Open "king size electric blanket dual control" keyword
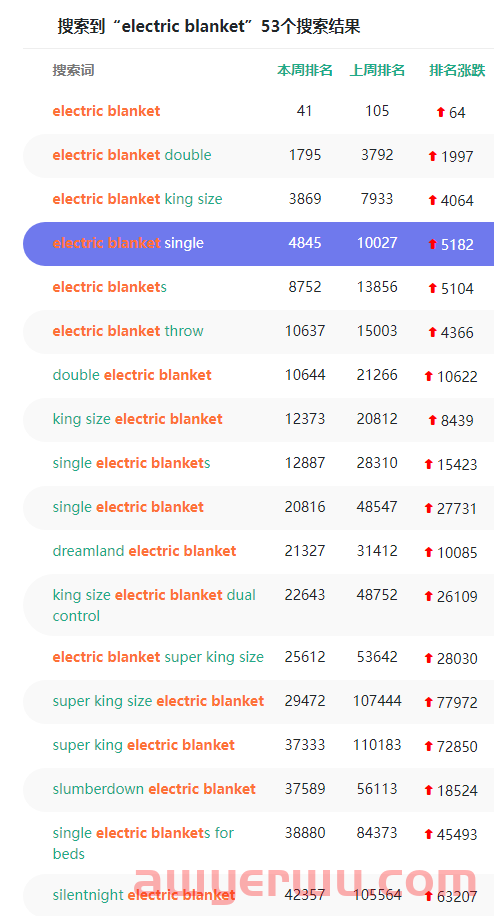Viewport: 494px width, 916px height. [154, 605]
